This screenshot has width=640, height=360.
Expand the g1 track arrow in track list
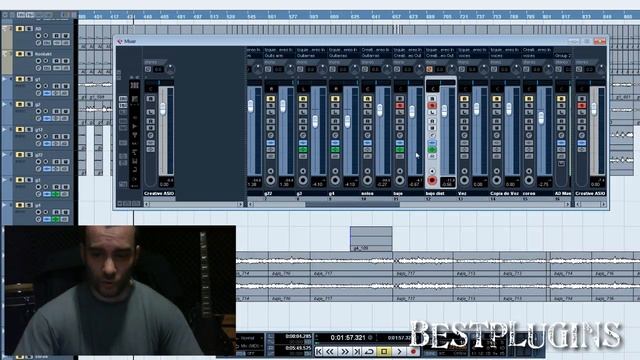(4, 79)
